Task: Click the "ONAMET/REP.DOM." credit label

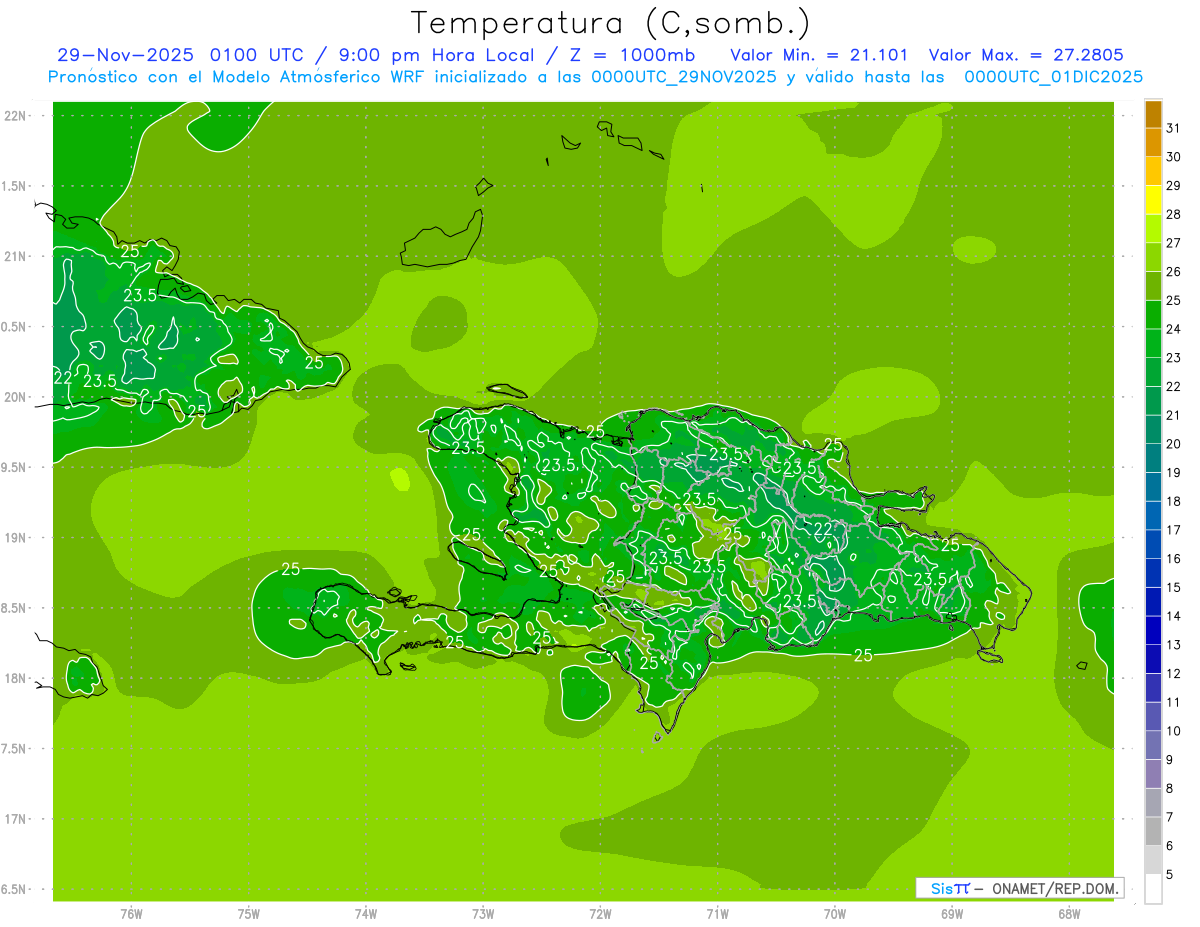Action: point(1055,888)
